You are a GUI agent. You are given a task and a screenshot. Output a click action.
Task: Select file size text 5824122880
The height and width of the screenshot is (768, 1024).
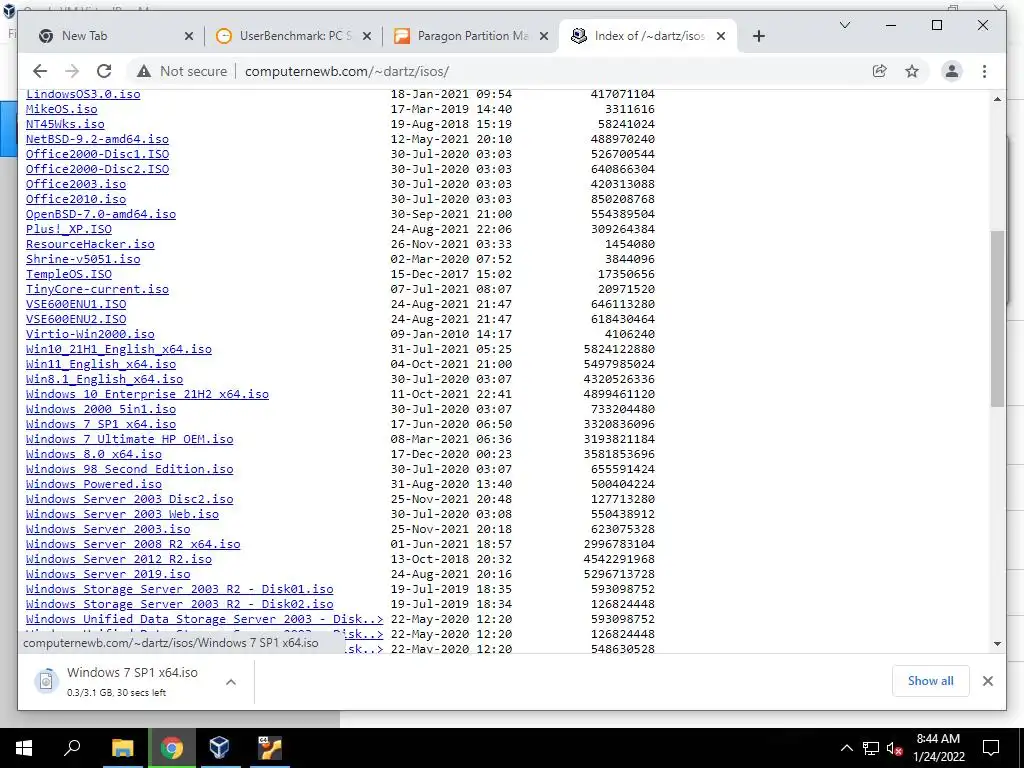[x=619, y=349]
